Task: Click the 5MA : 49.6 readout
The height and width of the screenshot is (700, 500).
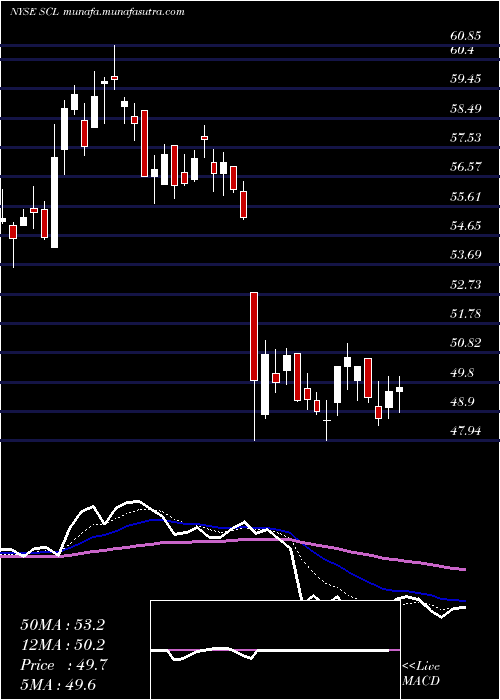Action: (x=58, y=685)
